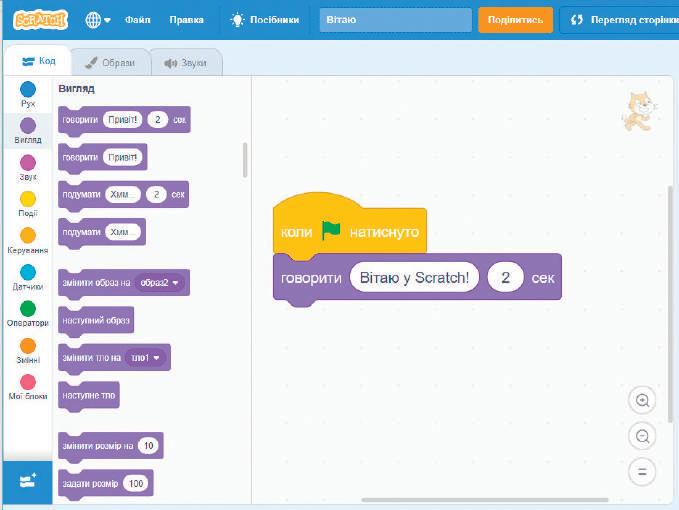Click the Вигляд palette heading
The width and height of the screenshot is (679, 510).
(x=77, y=88)
